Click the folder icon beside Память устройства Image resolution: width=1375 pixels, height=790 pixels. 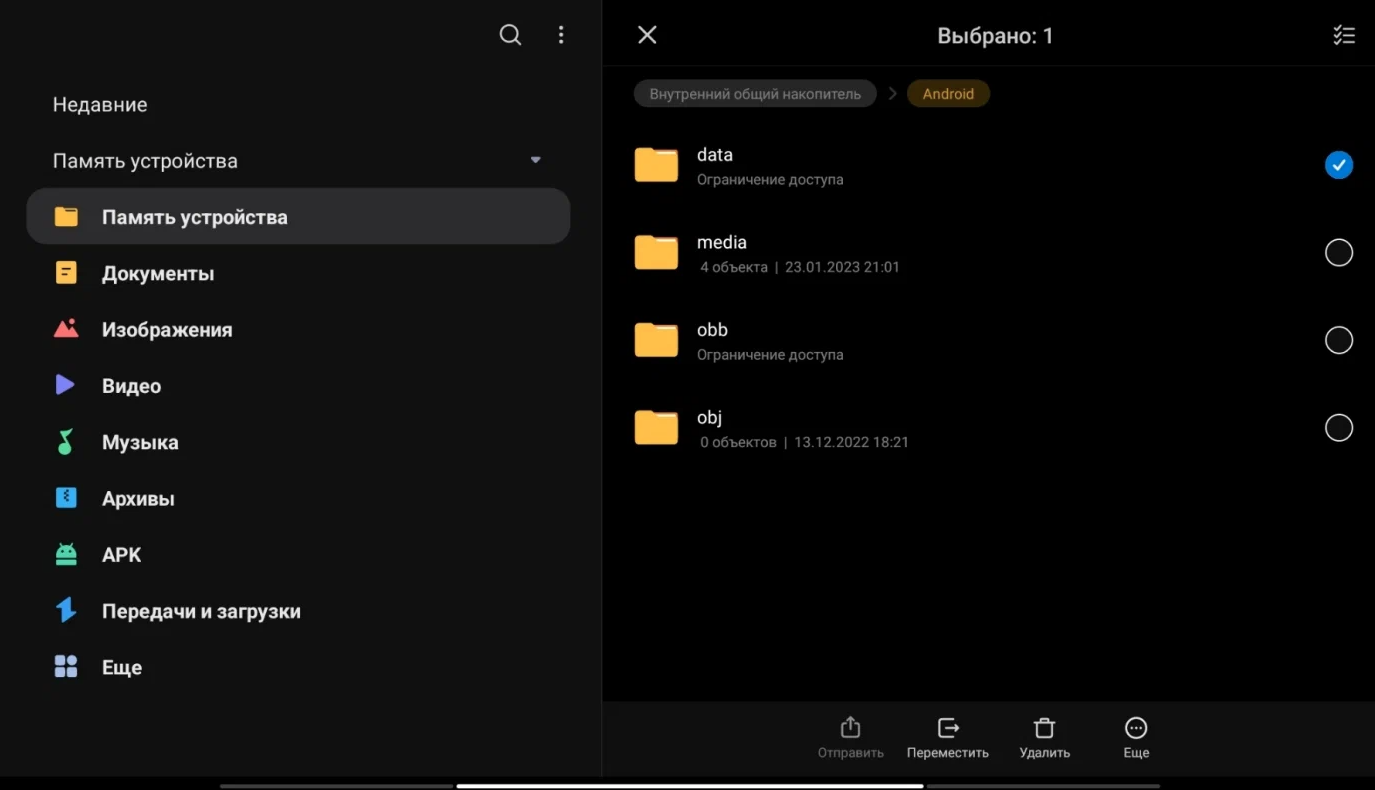(x=66, y=217)
